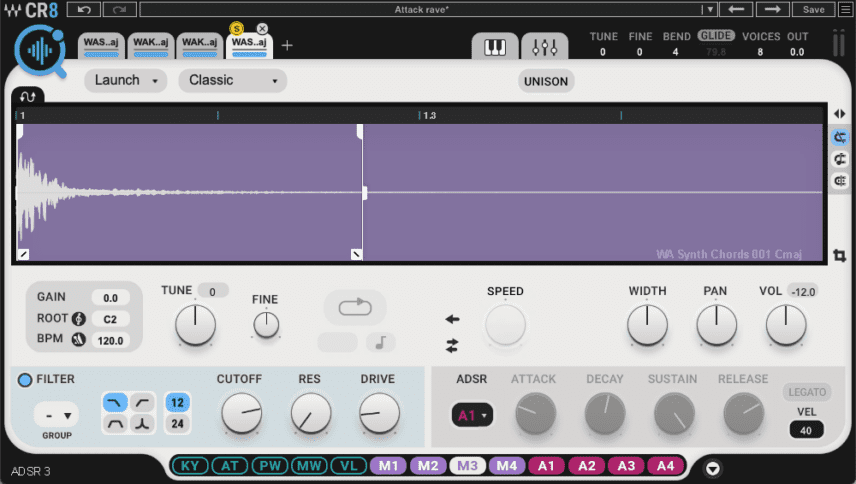Select the first WAS..aj sample tab
This screenshot has height=484, width=856.
pos(101,45)
